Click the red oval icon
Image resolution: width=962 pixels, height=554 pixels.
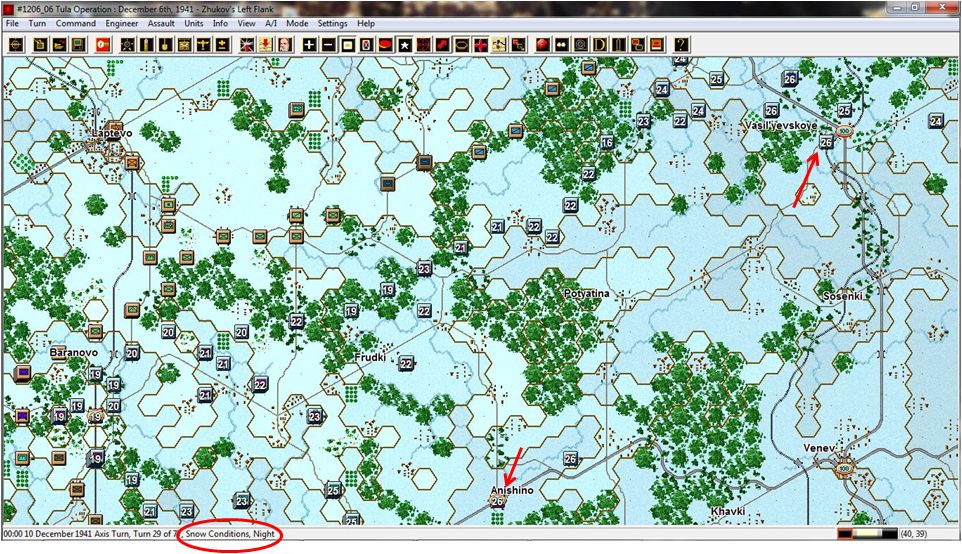pos(385,45)
